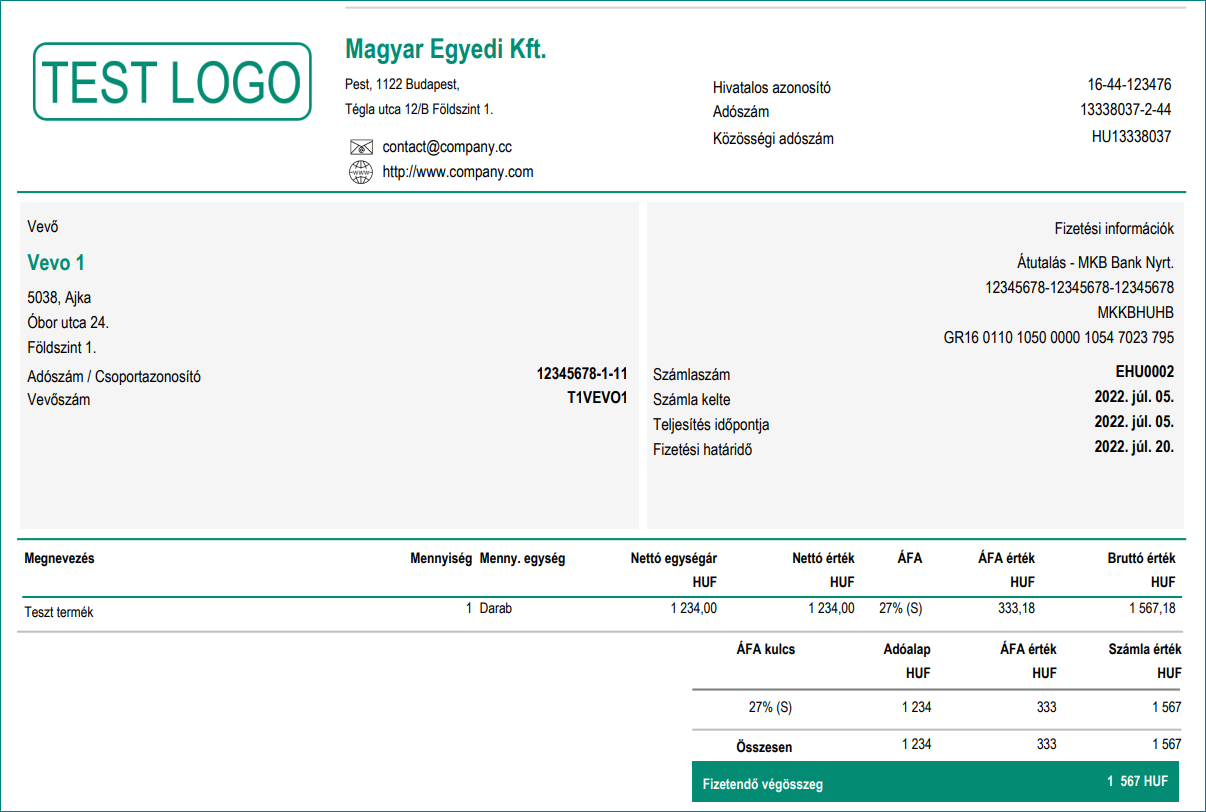The width and height of the screenshot is (1206, 812).
Task: Select the total 1 567 HUF amount
Action: [1137, 781]
